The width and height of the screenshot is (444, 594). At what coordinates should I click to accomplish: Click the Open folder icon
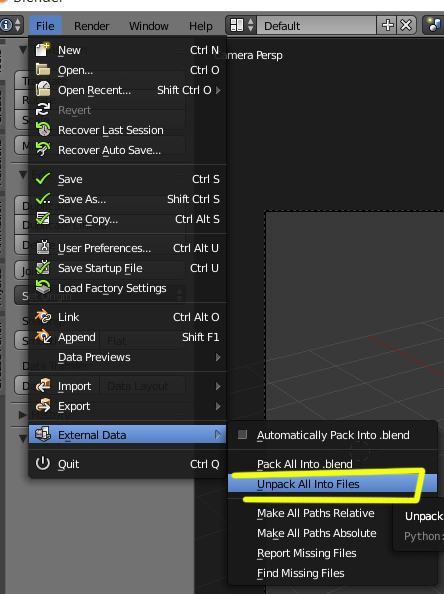(43, 70)
